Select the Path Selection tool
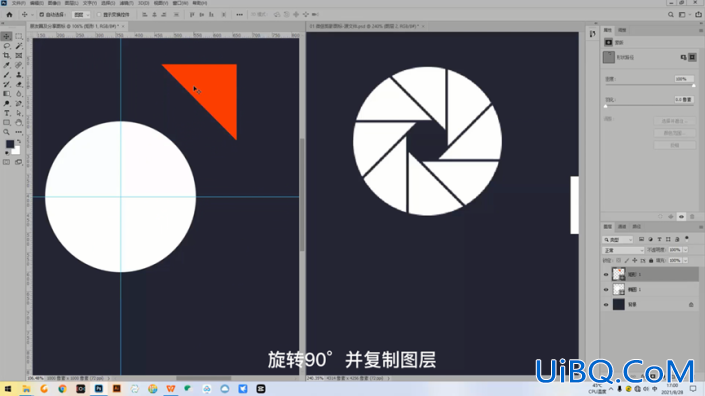 (x=18, y=113)
